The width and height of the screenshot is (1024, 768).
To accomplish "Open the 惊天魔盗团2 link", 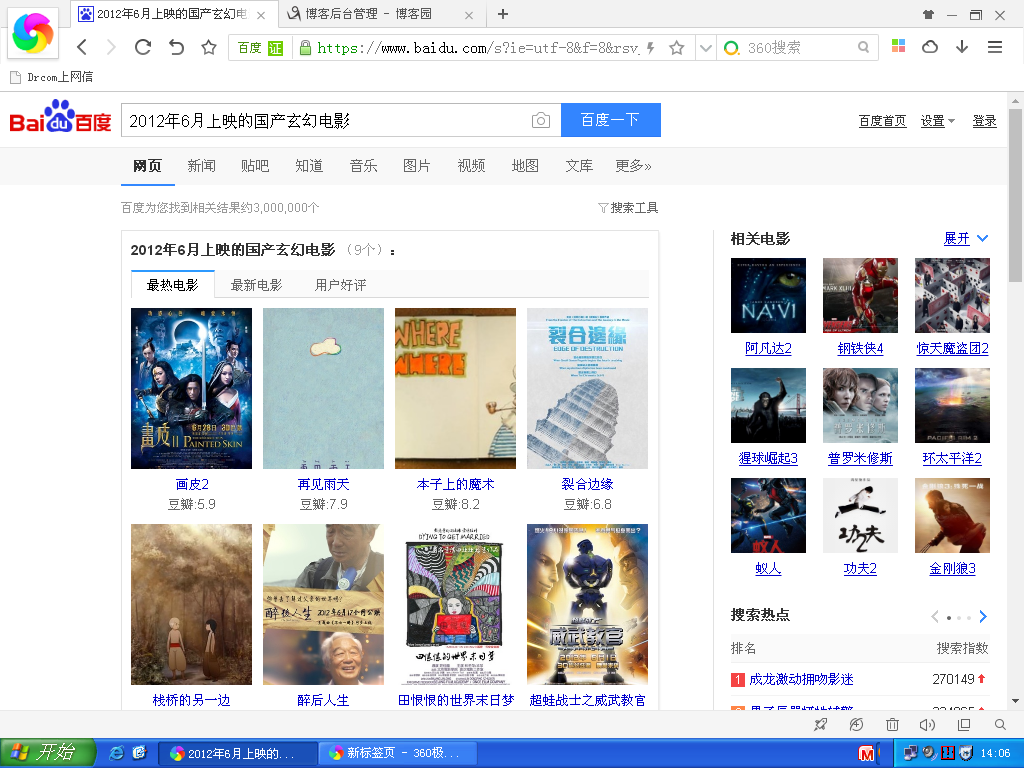I will [952, 348].
